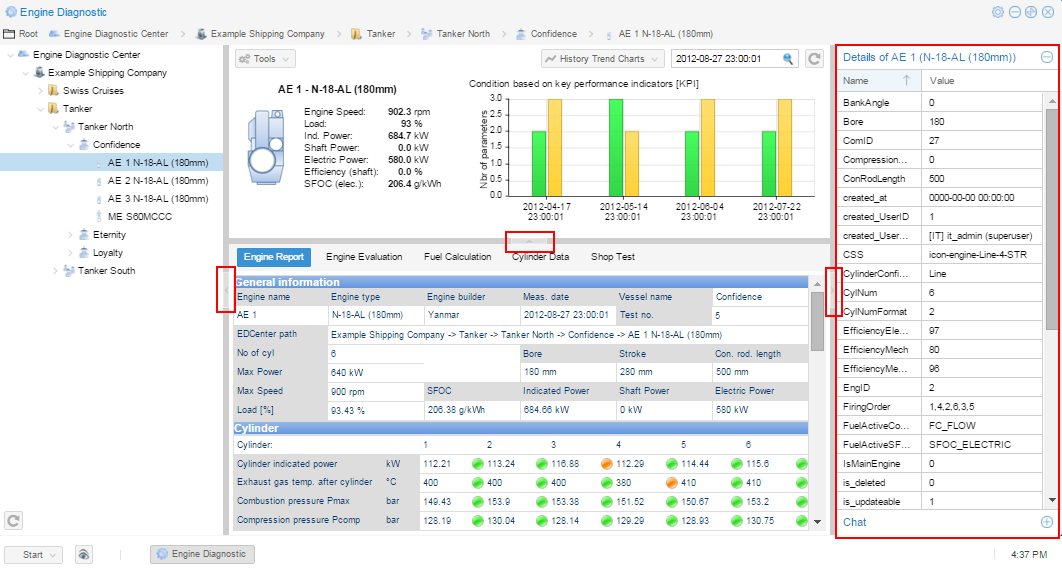Expand the Chat panel with the plus icon

1046,522
